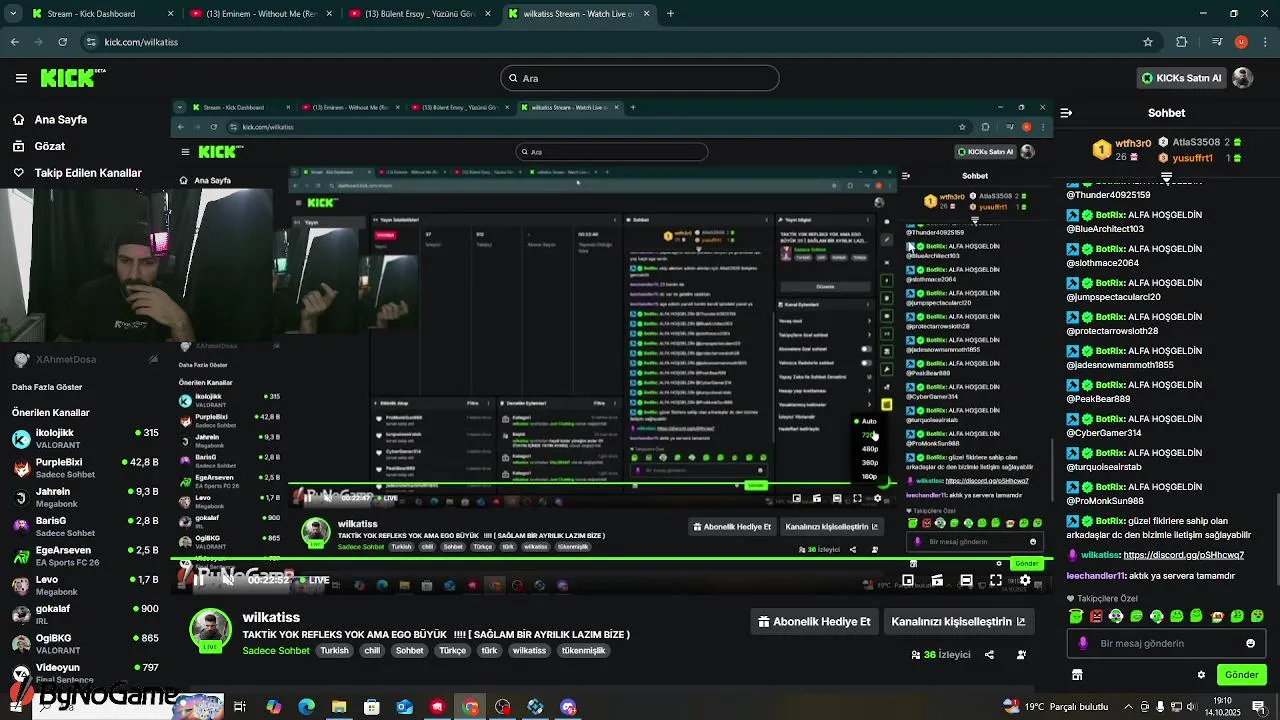Click the share icon next to viewer count

point(989,655)
